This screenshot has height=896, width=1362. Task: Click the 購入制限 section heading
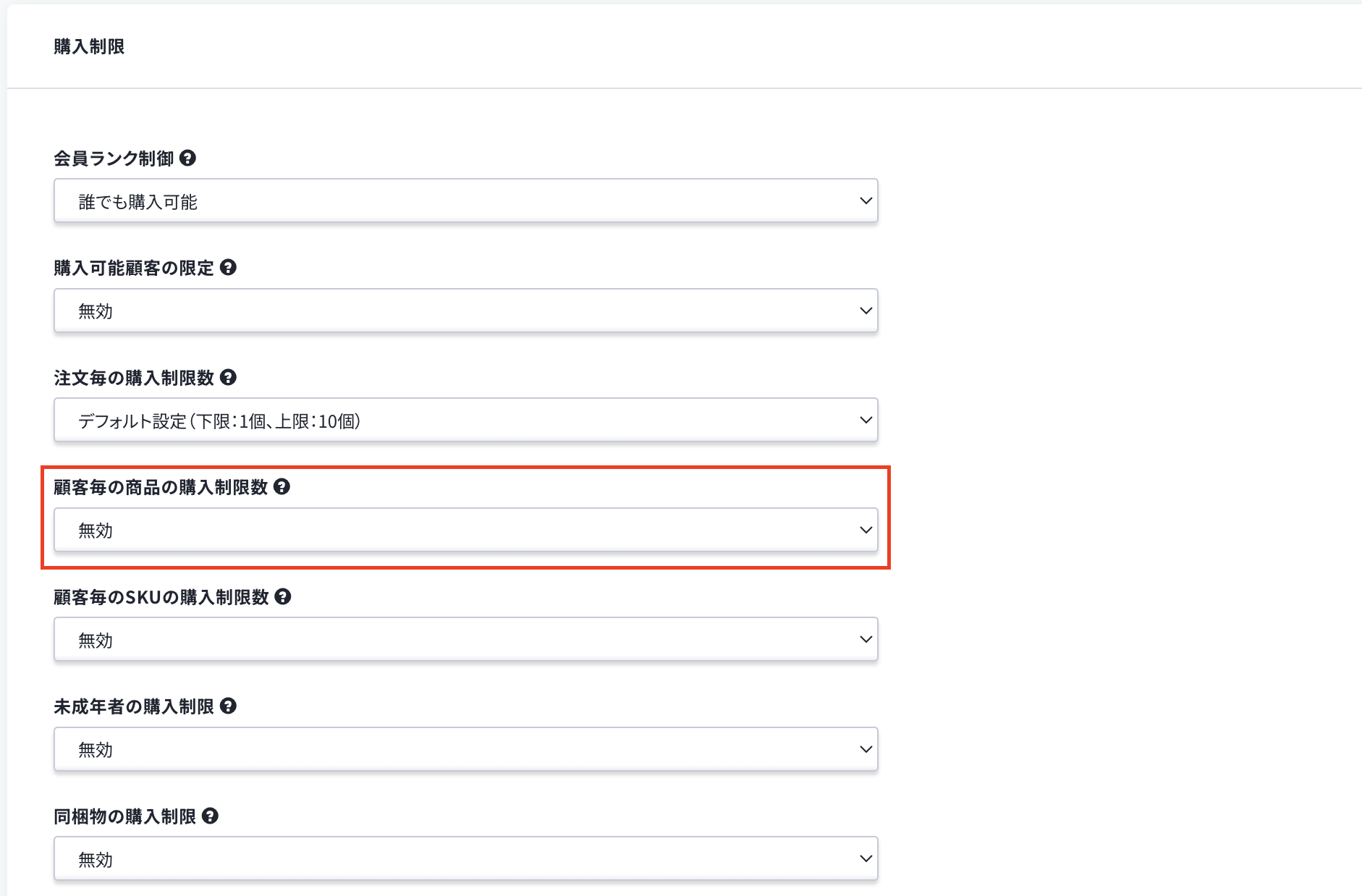click(89, 46)
